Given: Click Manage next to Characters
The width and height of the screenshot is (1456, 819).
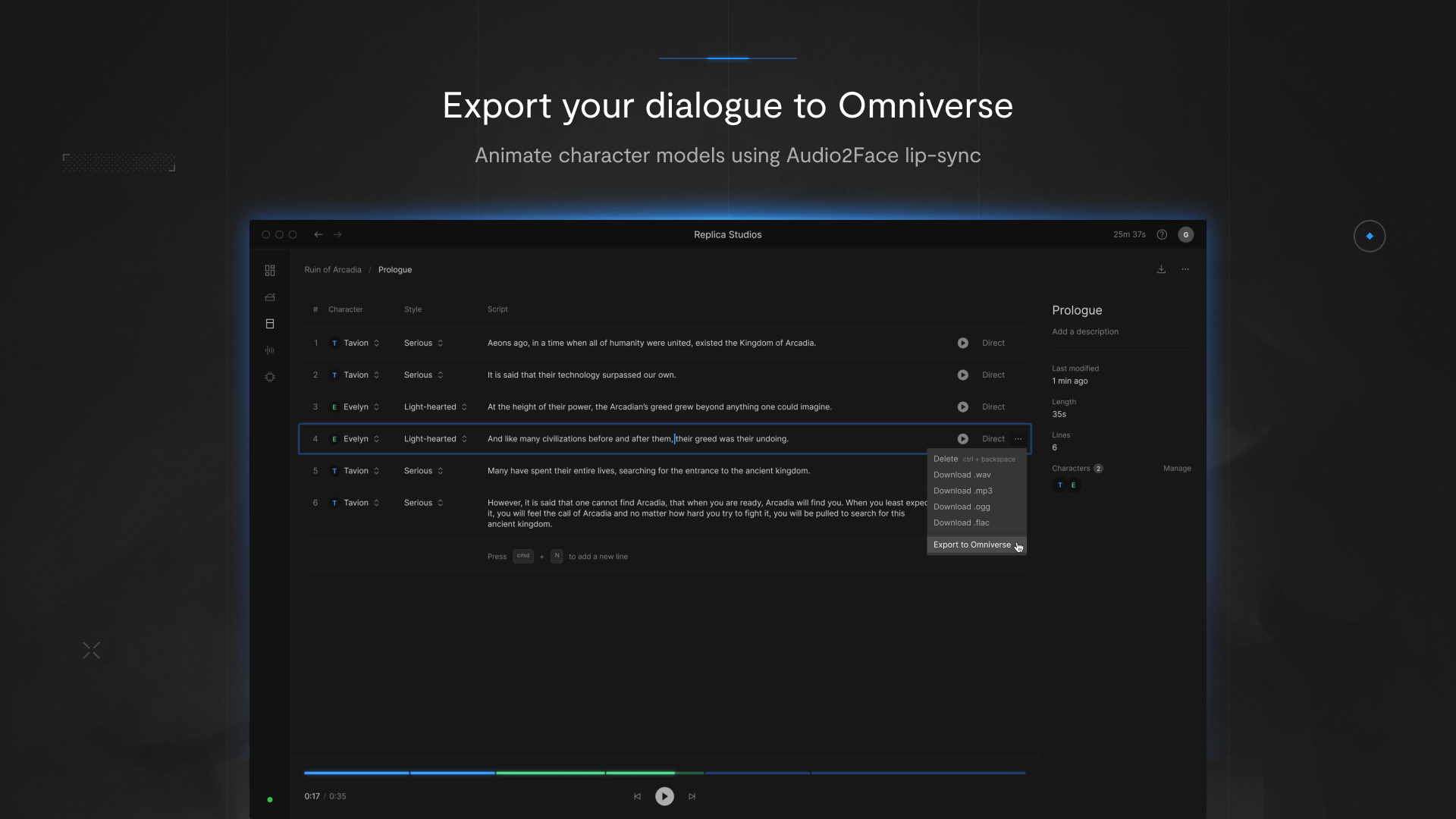Looking at the screenshot, I should [1177, 469].
